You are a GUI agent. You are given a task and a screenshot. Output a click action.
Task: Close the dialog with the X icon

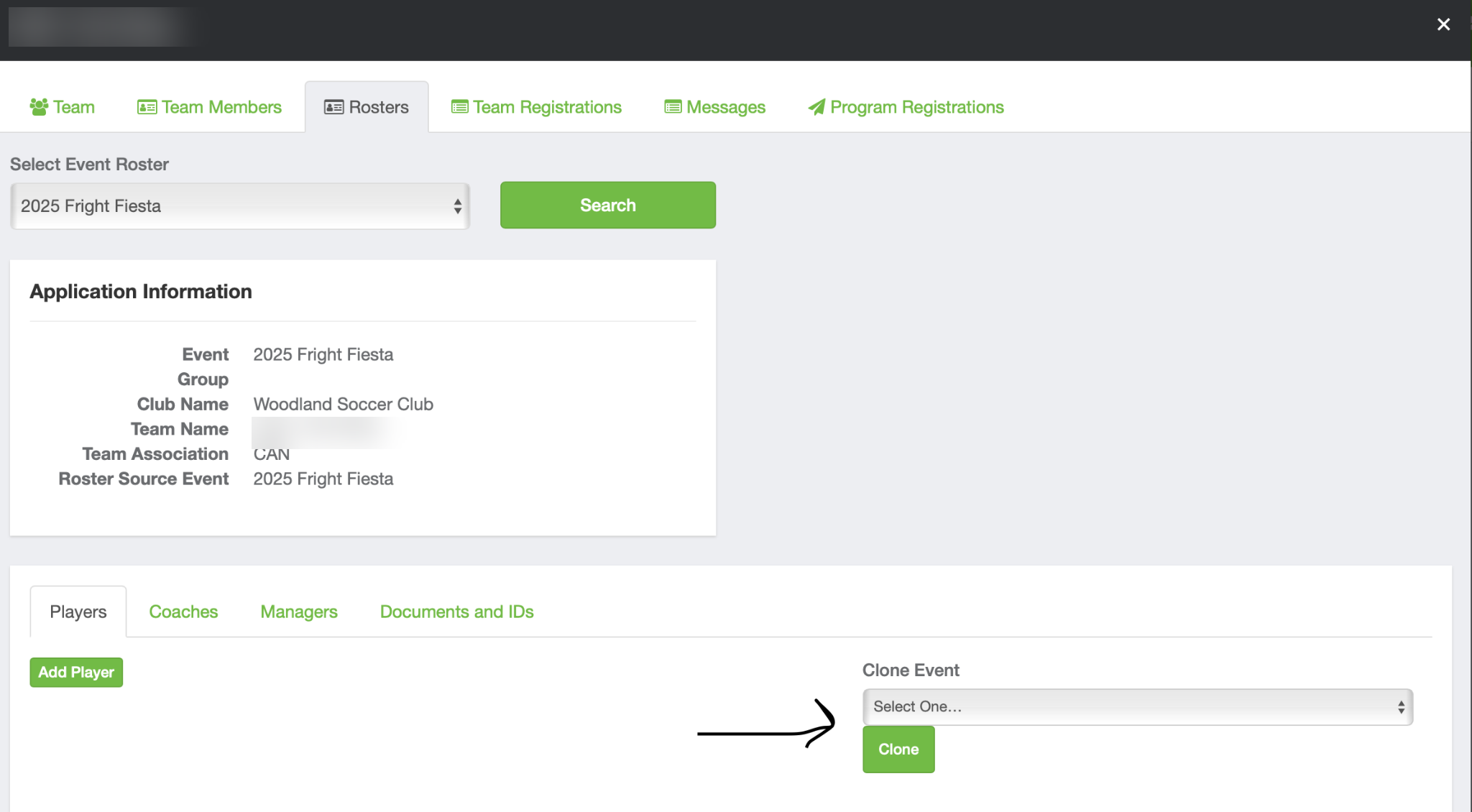tap(1443, 24)
